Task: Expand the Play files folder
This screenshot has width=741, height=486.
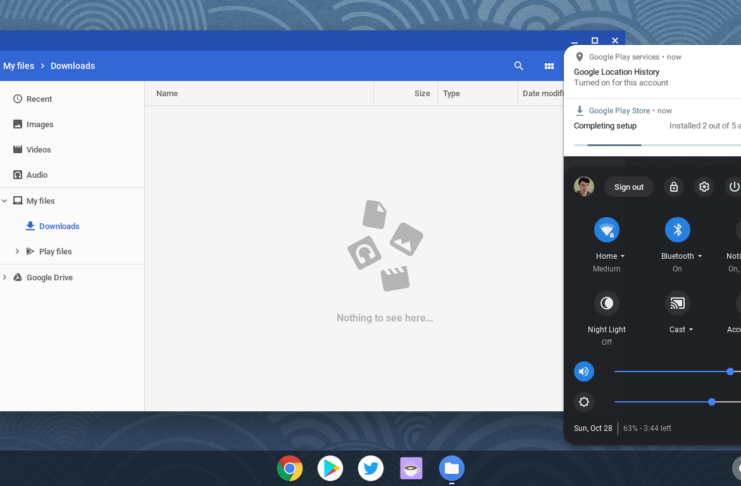Action: (x=17, y=251)
